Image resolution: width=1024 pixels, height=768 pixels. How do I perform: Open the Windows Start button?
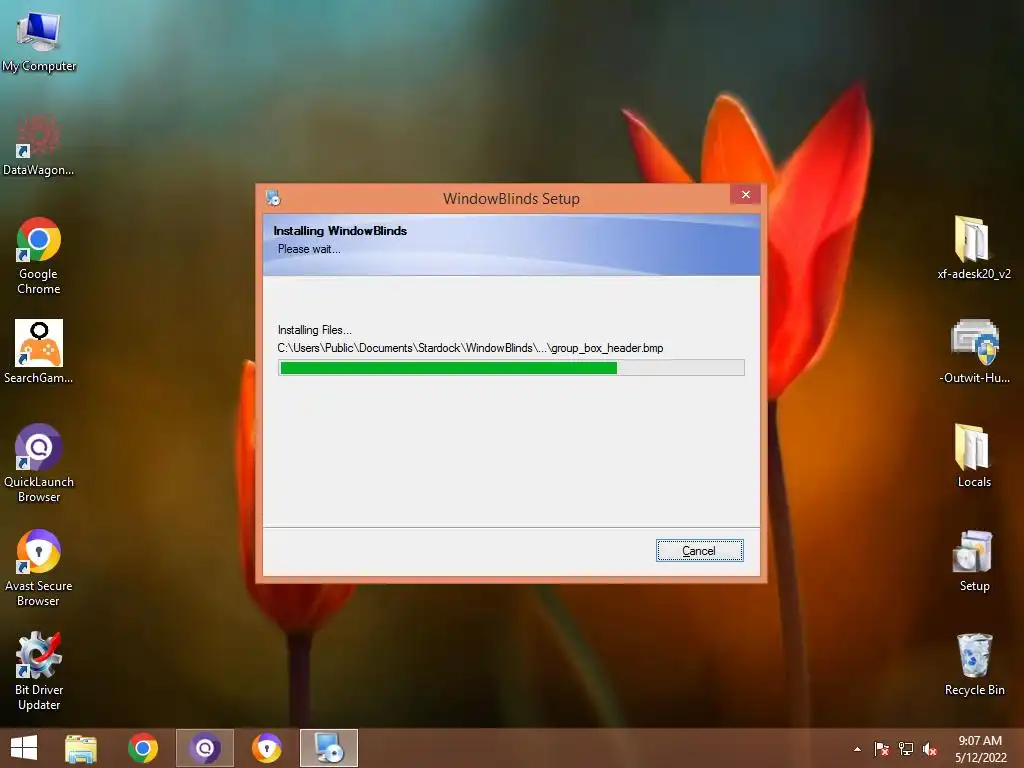coord(24,748)
